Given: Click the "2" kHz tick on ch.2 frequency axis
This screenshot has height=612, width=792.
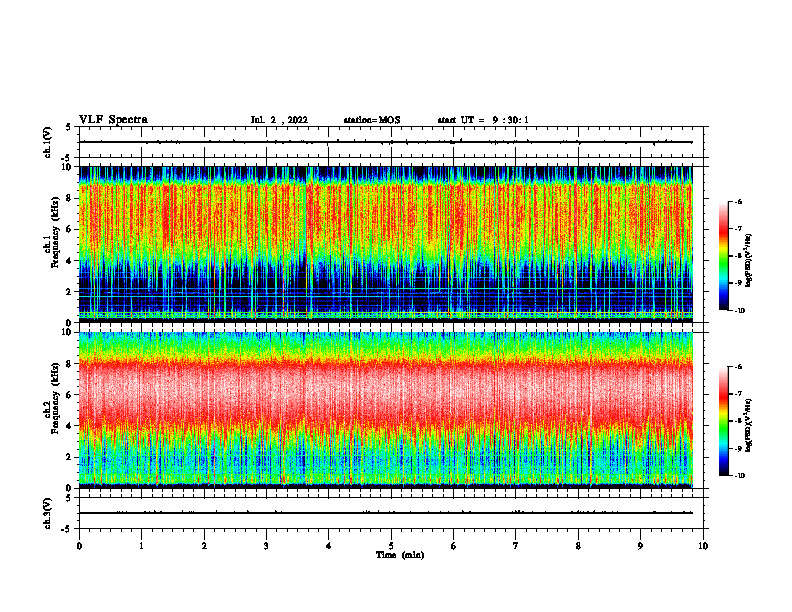Looking at the screenshot, I should [x=70, y=457].
